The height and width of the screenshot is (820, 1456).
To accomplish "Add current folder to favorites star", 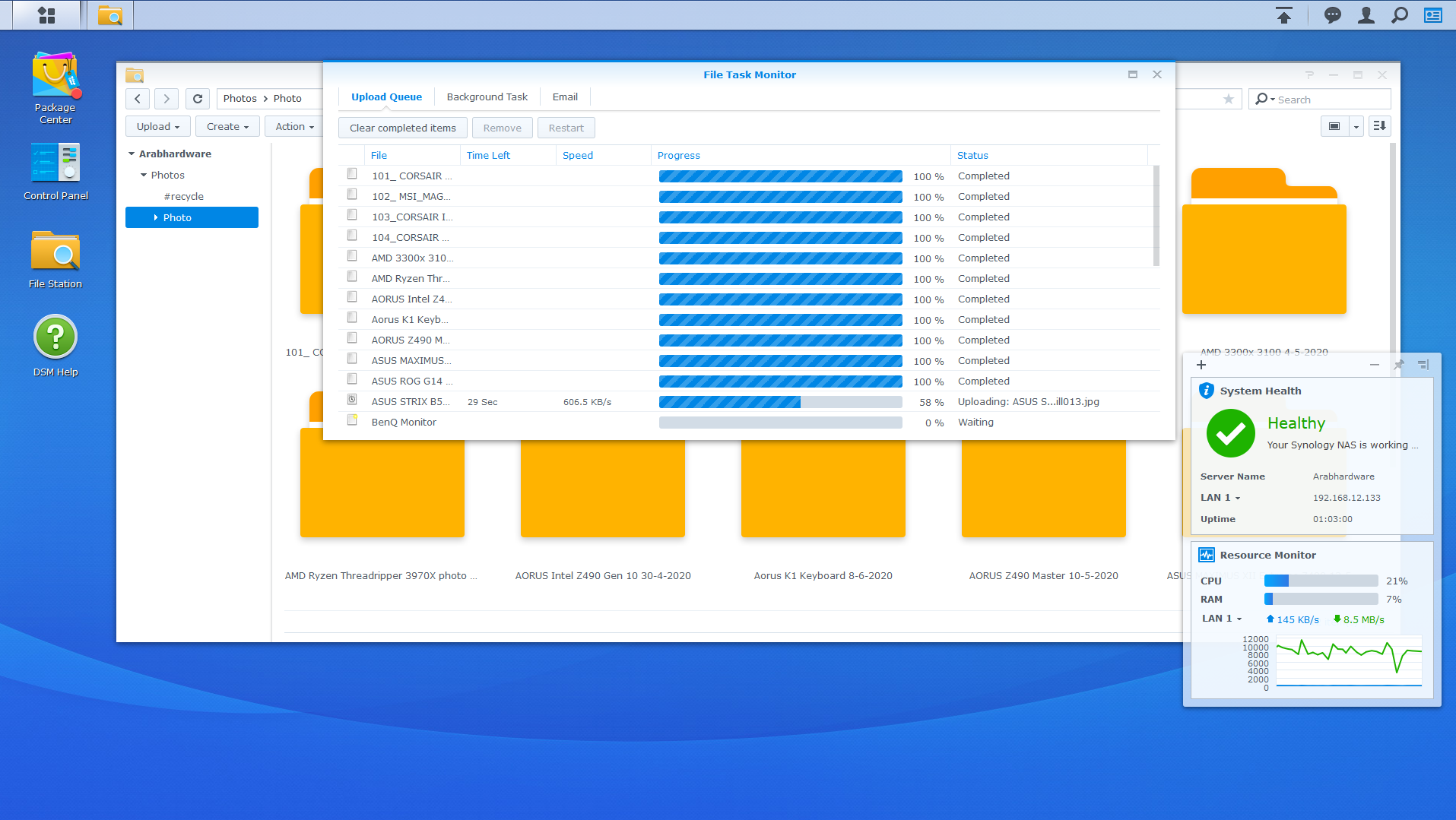I will coord(1229,100).
